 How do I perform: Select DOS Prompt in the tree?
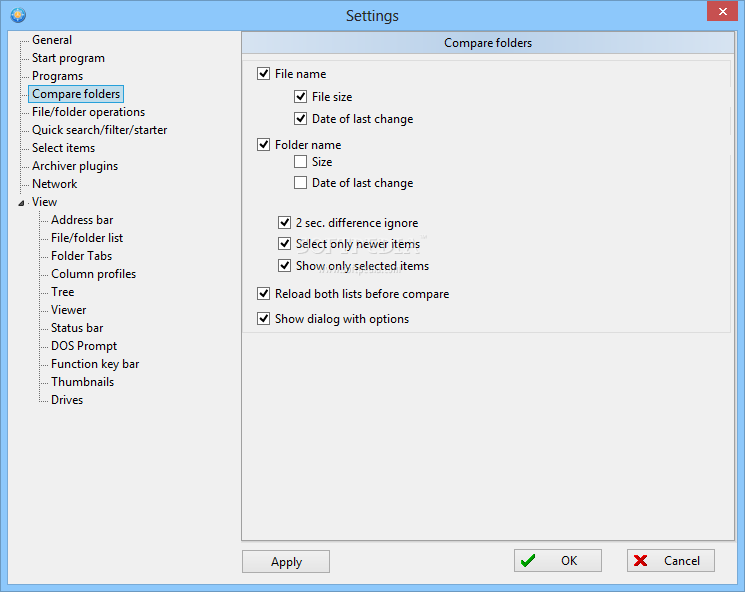pos(84,346)
